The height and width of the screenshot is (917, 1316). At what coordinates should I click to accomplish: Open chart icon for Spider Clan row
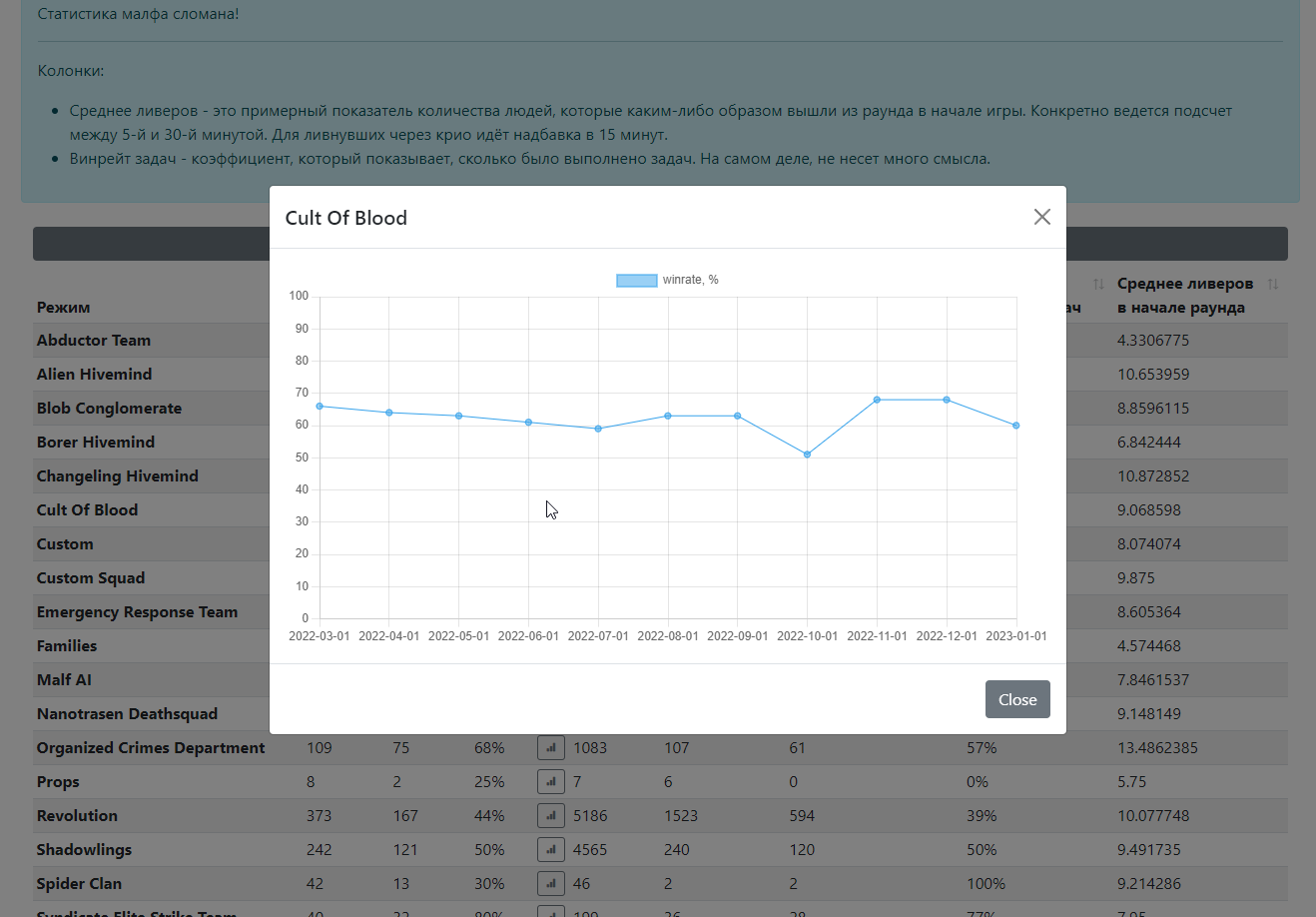tap(551, 883)
